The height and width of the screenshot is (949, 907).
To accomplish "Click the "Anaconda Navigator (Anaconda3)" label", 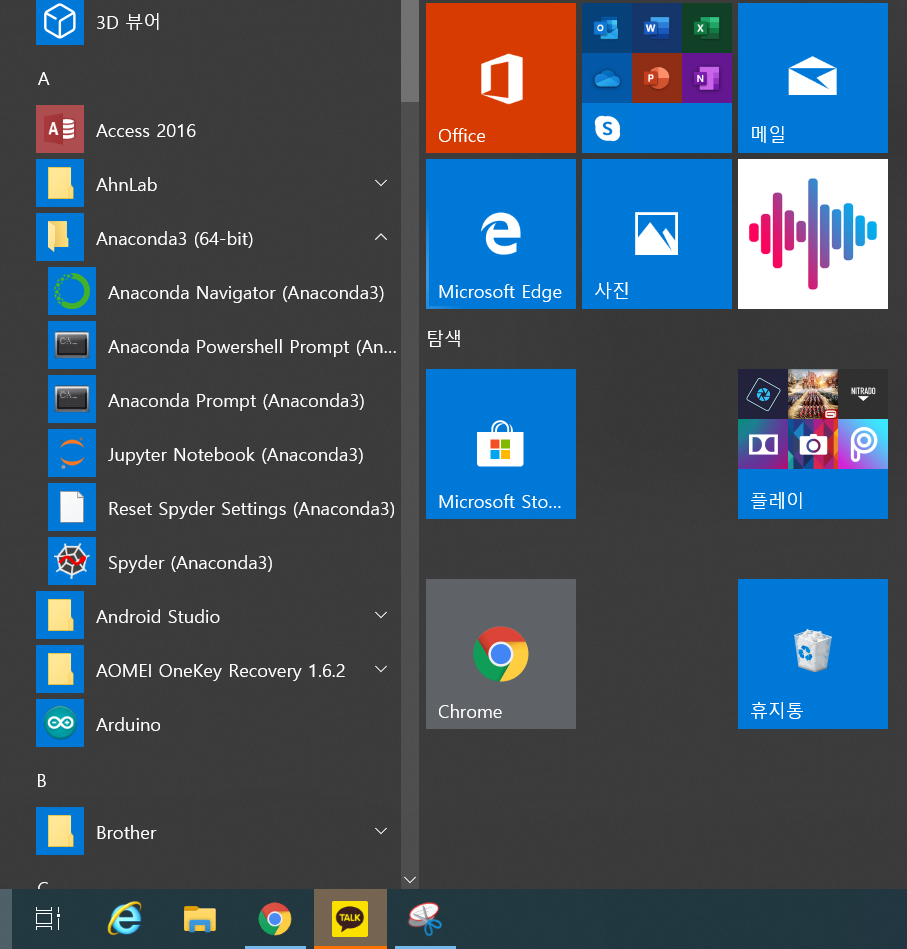I will [x=246, y=293].
